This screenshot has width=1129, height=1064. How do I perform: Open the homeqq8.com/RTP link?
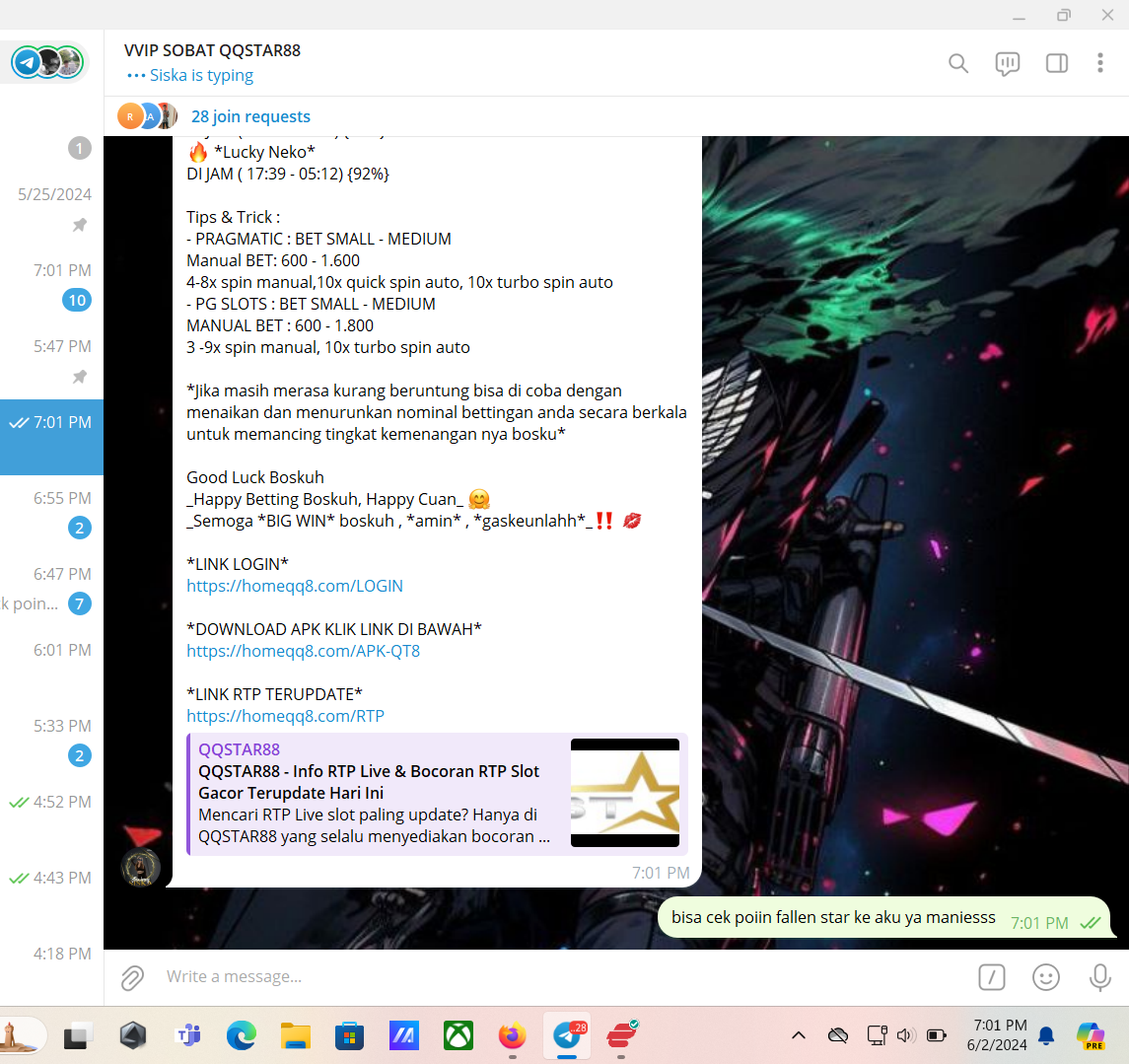285,716
